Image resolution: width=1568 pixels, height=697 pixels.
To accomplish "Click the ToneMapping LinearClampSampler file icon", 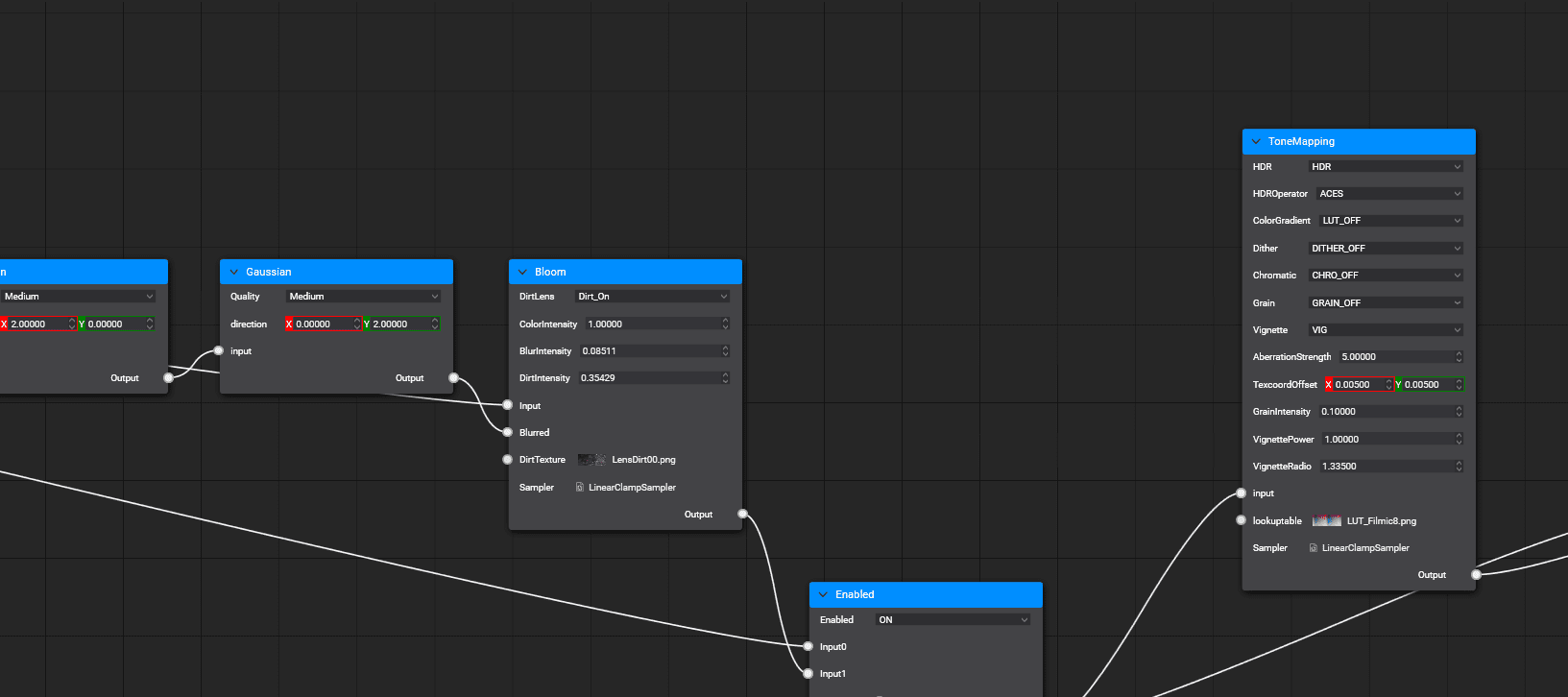I will [x=1314, y=548].
